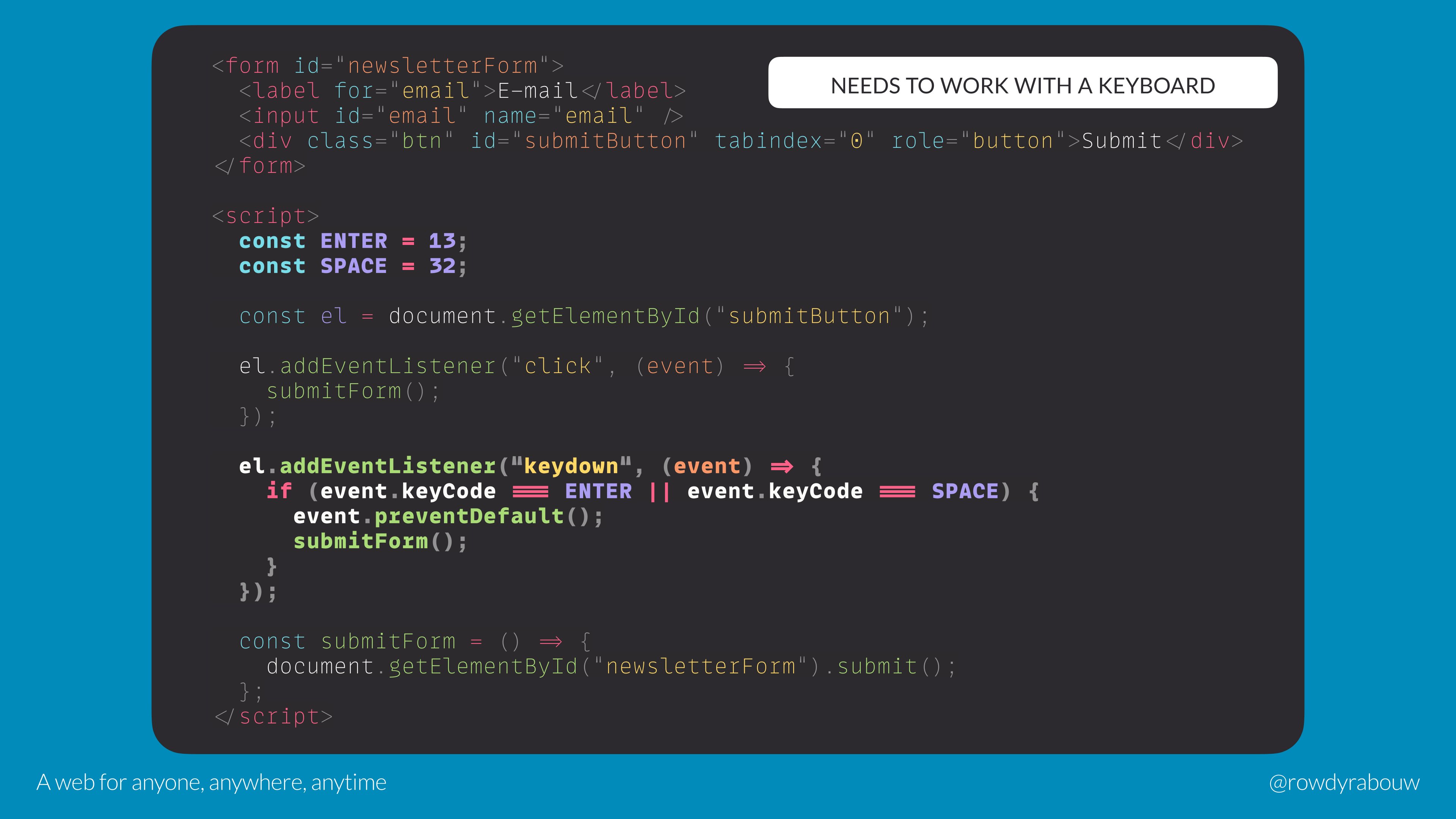Click the "click" event listener string
The image size is (1456, 819).
(x=557, y=366)
